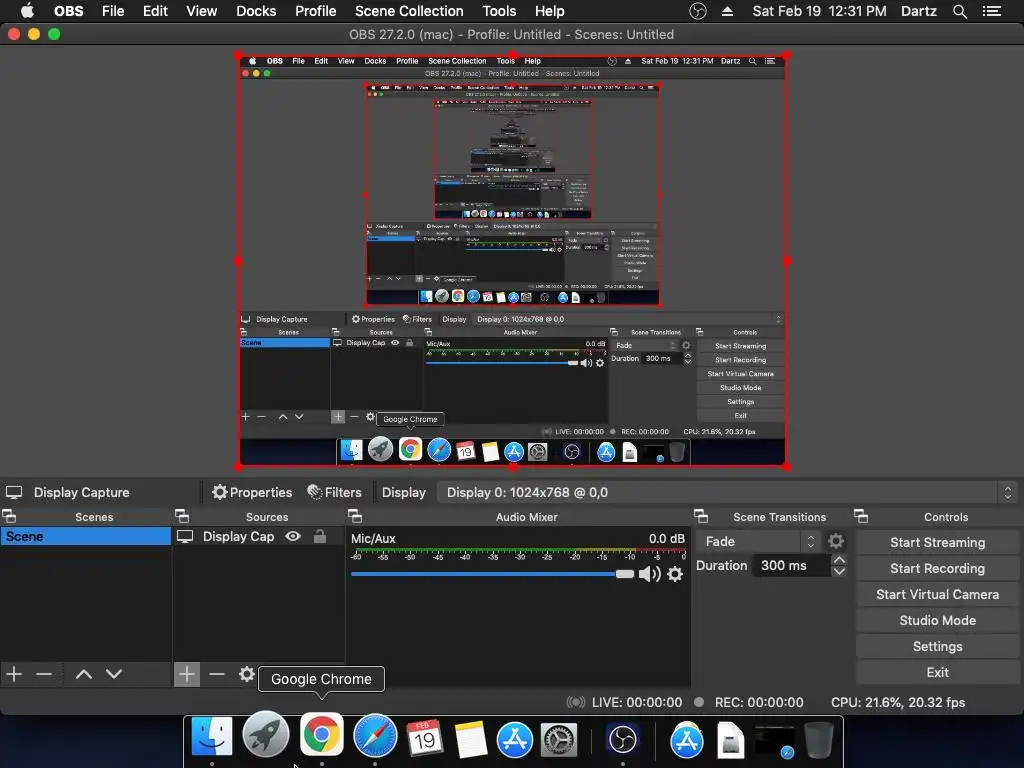This screenshot has width=1024, height=768.
Task: Move scene up with arrow icon
Action: point(84,674)
